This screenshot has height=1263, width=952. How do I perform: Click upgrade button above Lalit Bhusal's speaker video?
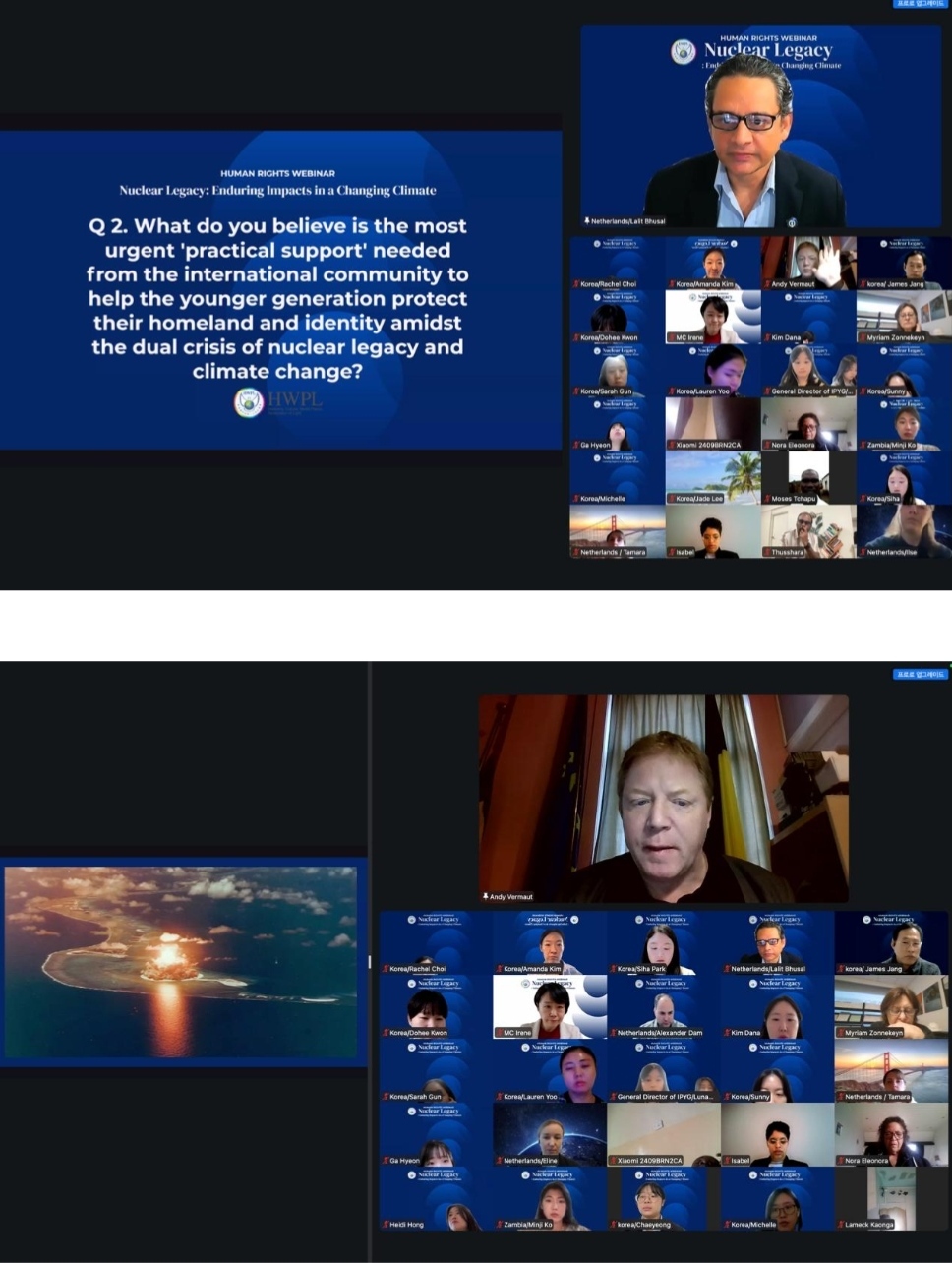coord(920,4)
